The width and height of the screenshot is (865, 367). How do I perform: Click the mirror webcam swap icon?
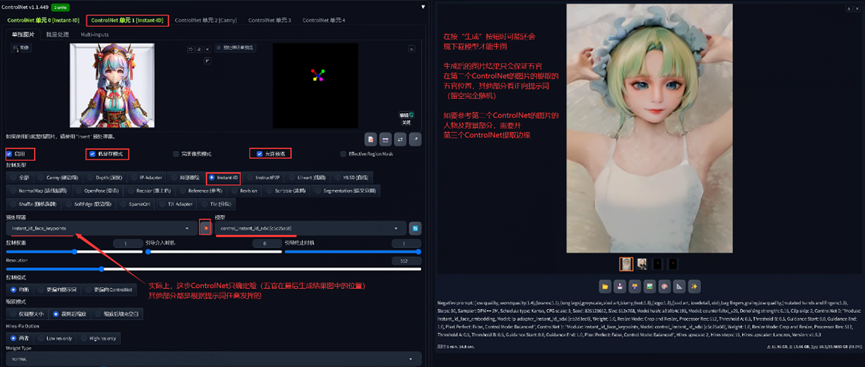click(x=401, y=139)
